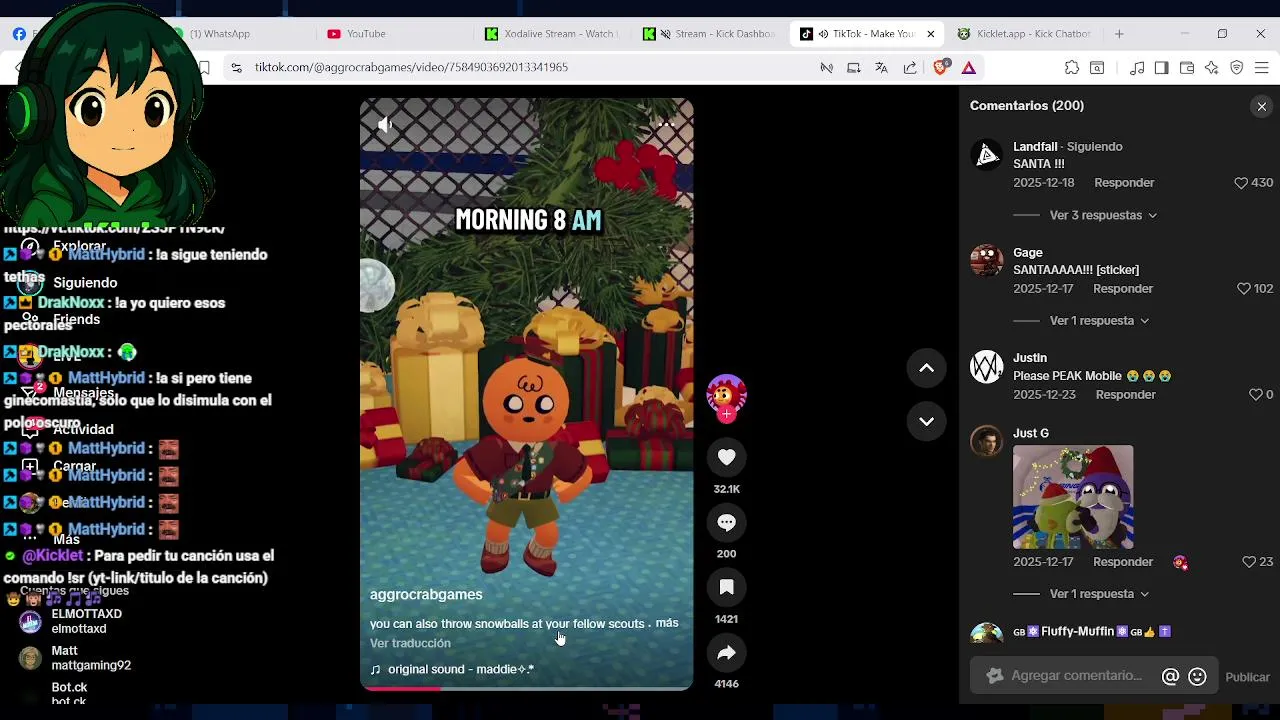
Task: Go to next video with down chevron
Action: pos(926,421)
